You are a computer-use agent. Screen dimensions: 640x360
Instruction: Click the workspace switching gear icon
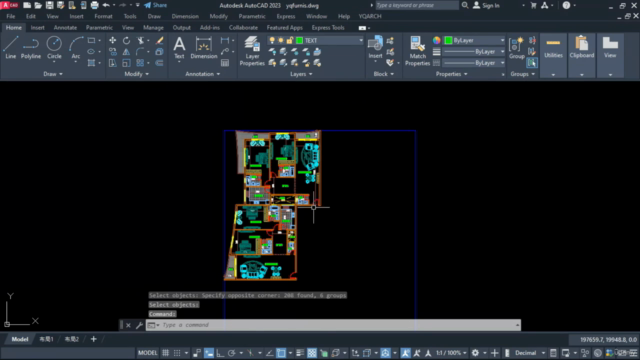[476, 353]
